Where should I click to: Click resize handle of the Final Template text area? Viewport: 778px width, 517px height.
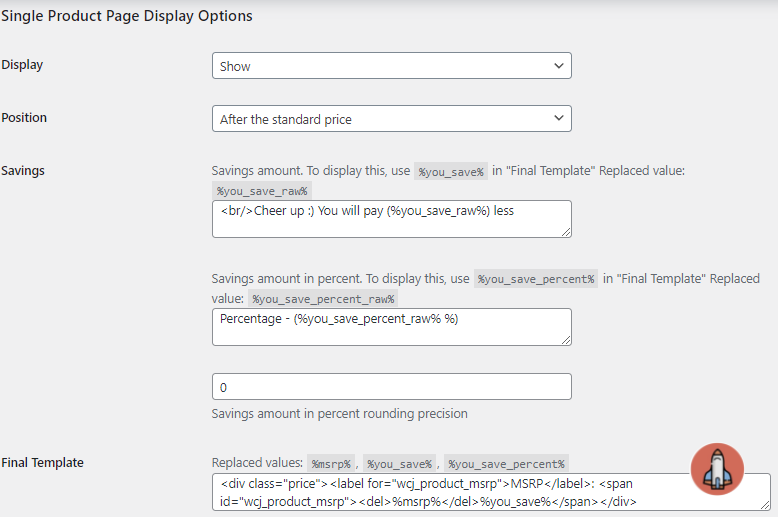765,505
